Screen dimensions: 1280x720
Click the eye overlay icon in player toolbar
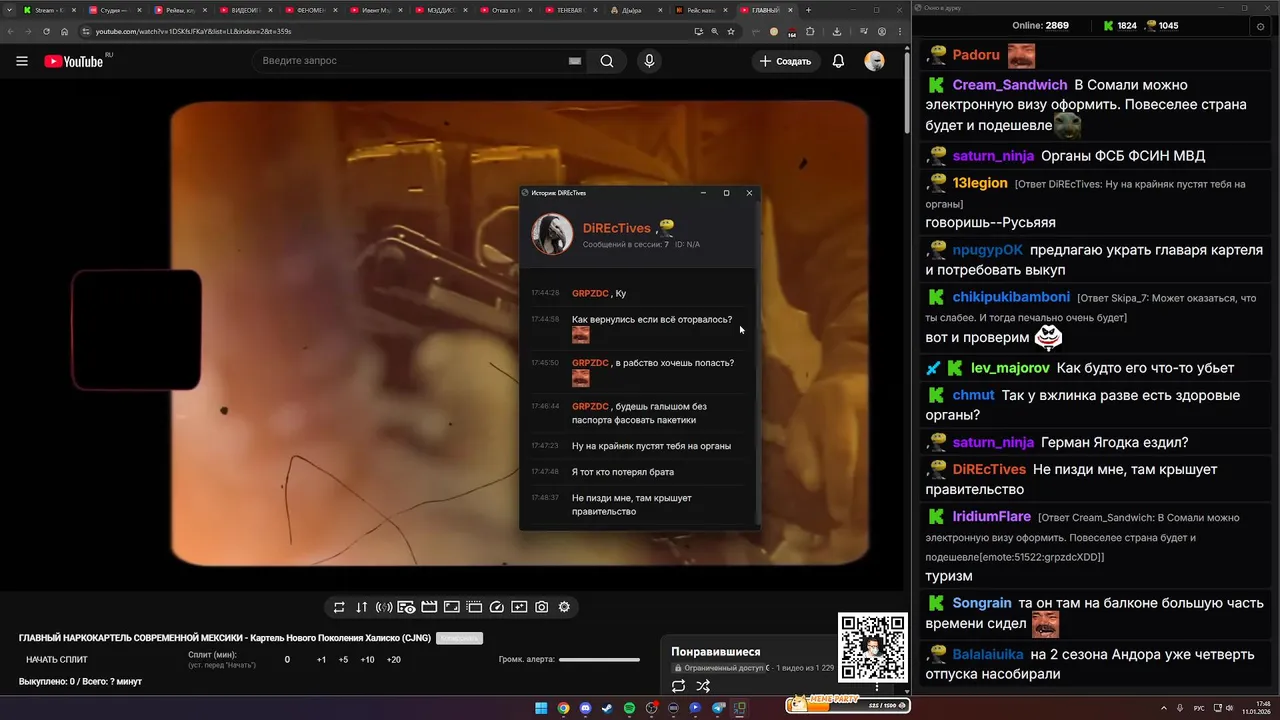pos(406,607)
